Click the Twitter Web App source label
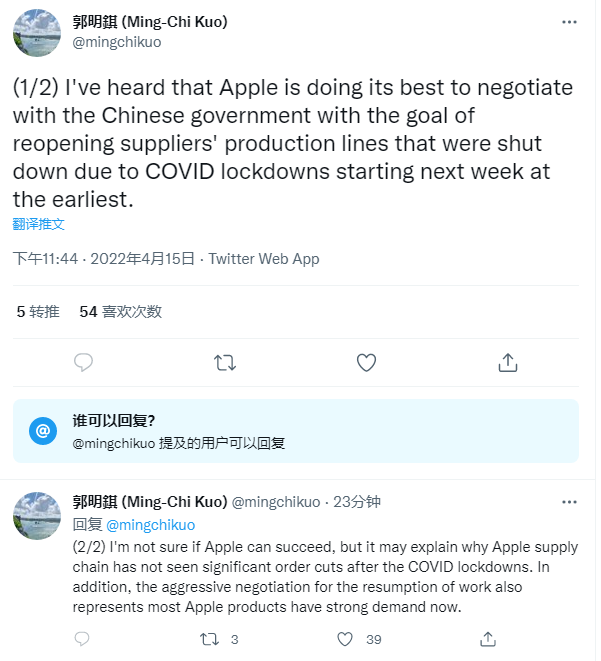Viewport: 601px width, 661px height. [263, 259]
